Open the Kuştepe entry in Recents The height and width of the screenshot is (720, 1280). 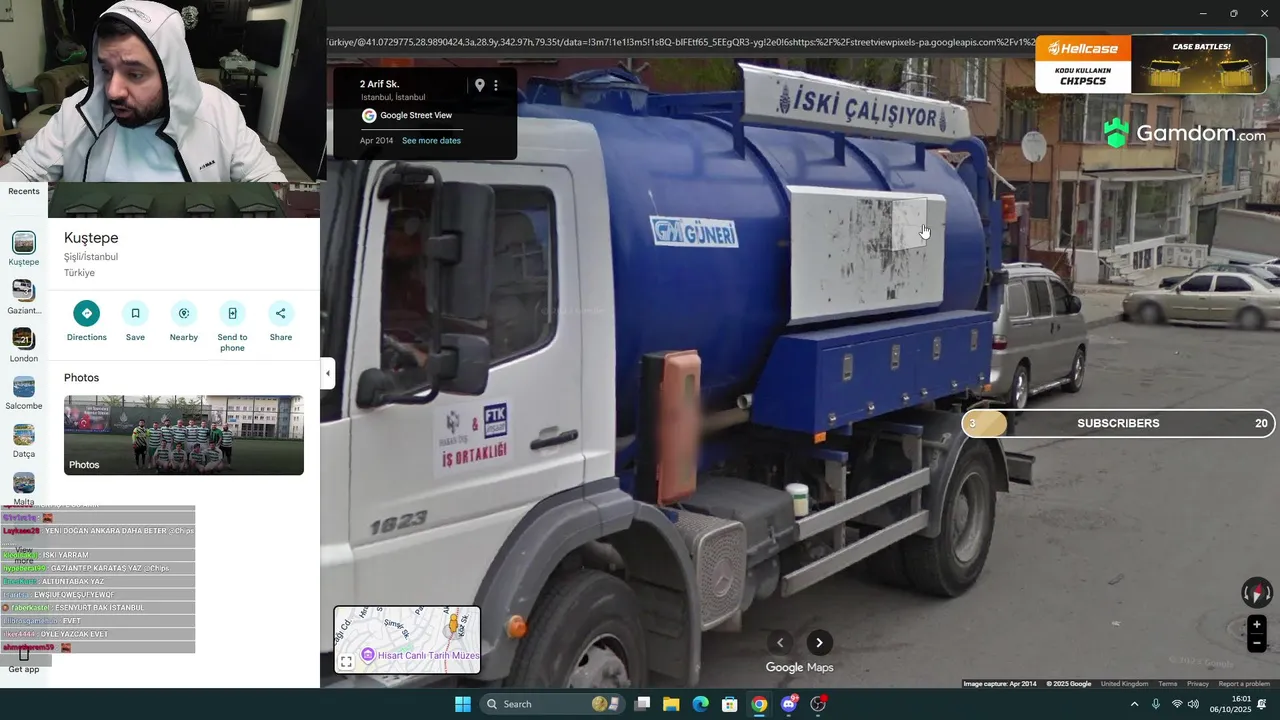pos(24,249)
